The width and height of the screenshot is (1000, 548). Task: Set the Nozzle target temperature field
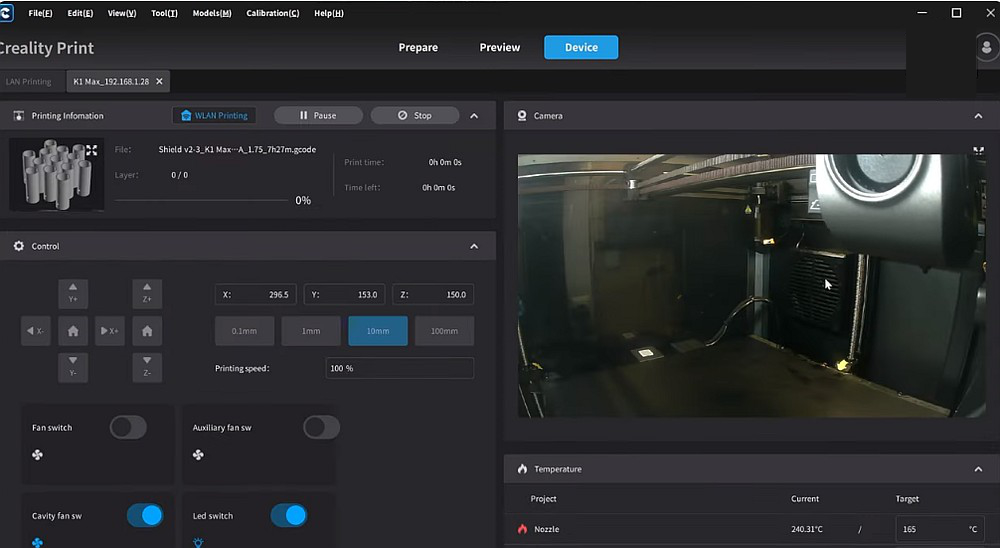pos(939,529)
